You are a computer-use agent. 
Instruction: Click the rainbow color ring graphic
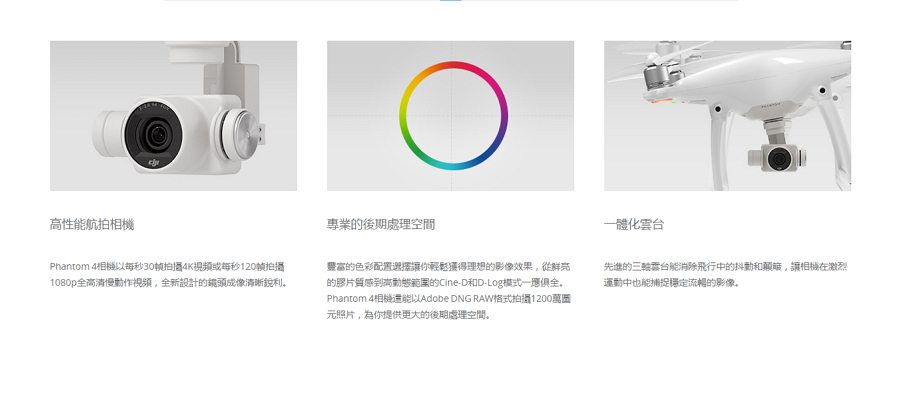point(453,116)
